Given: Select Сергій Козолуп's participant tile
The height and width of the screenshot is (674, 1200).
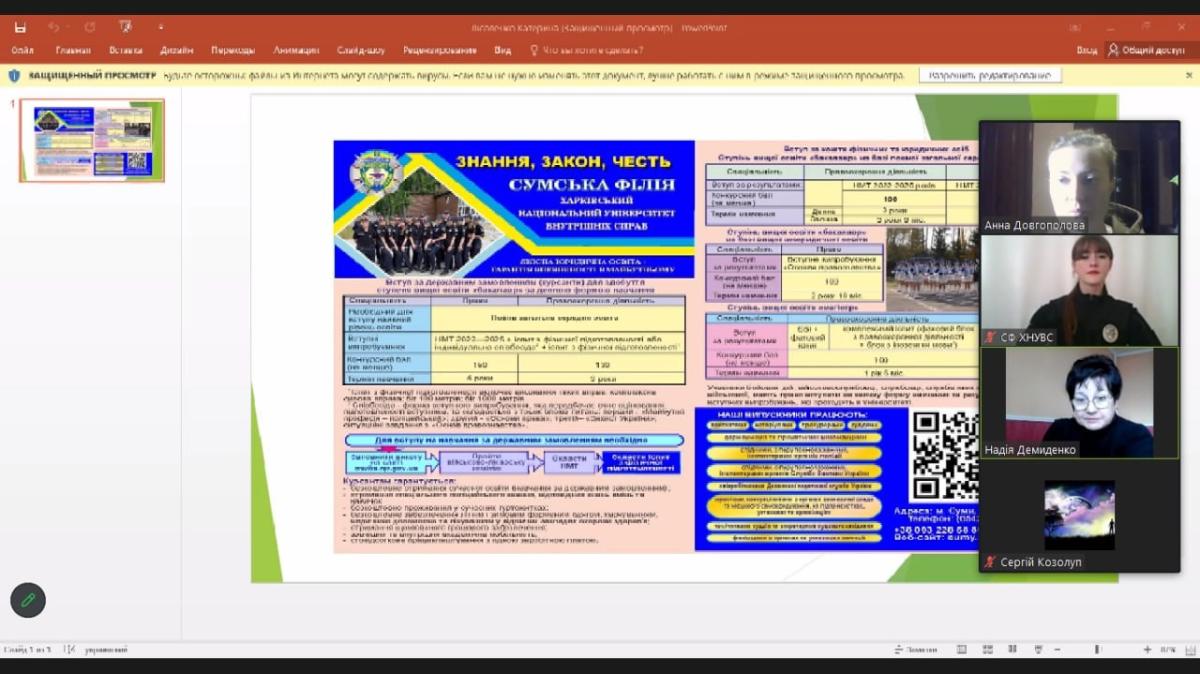Looking at the screenshot, I should point(1079,516).
